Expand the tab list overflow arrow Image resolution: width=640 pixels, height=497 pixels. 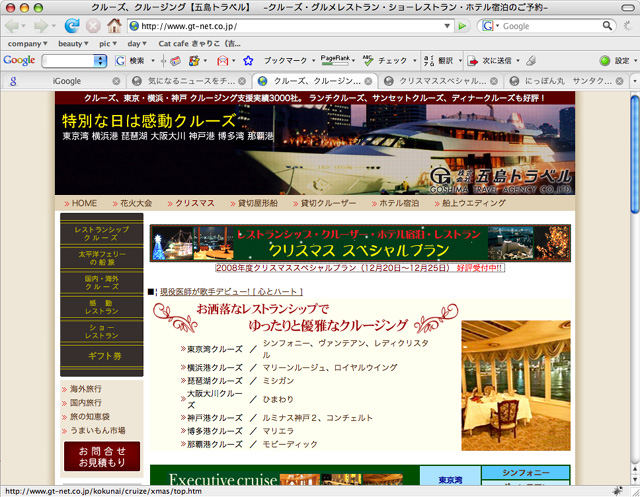(635, 81)
